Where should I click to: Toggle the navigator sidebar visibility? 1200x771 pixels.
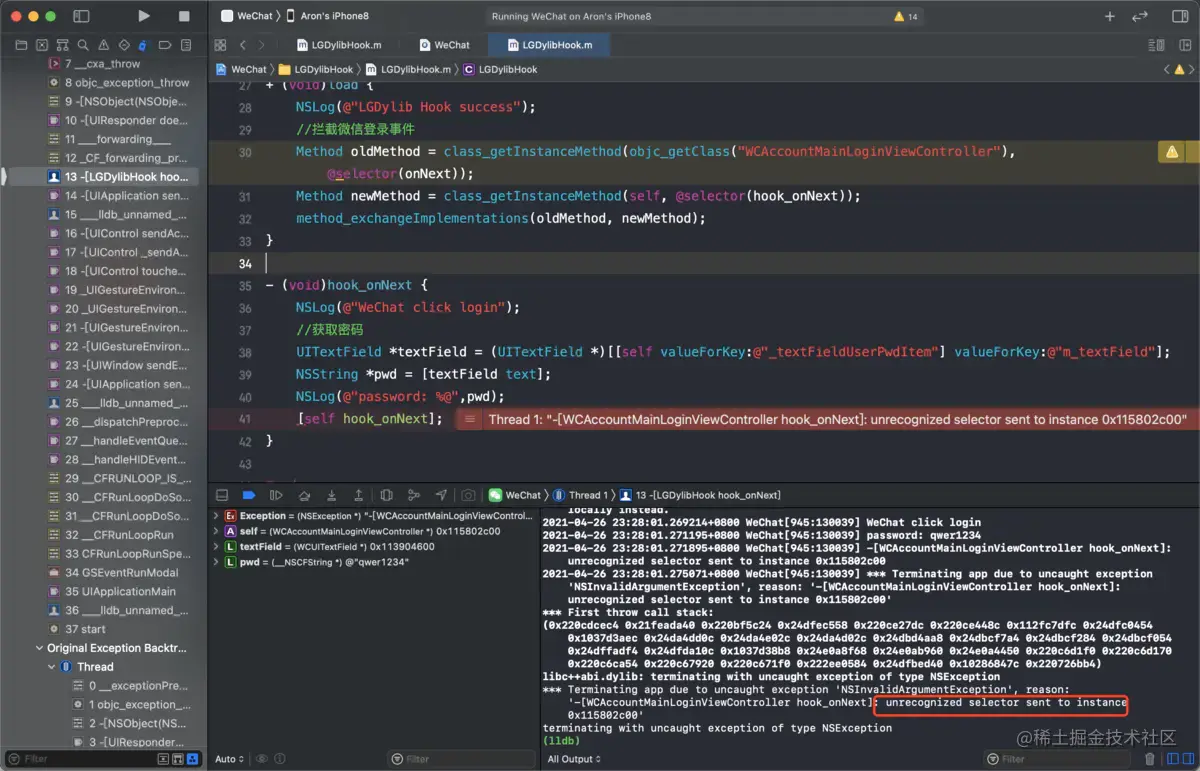point(81,16)
